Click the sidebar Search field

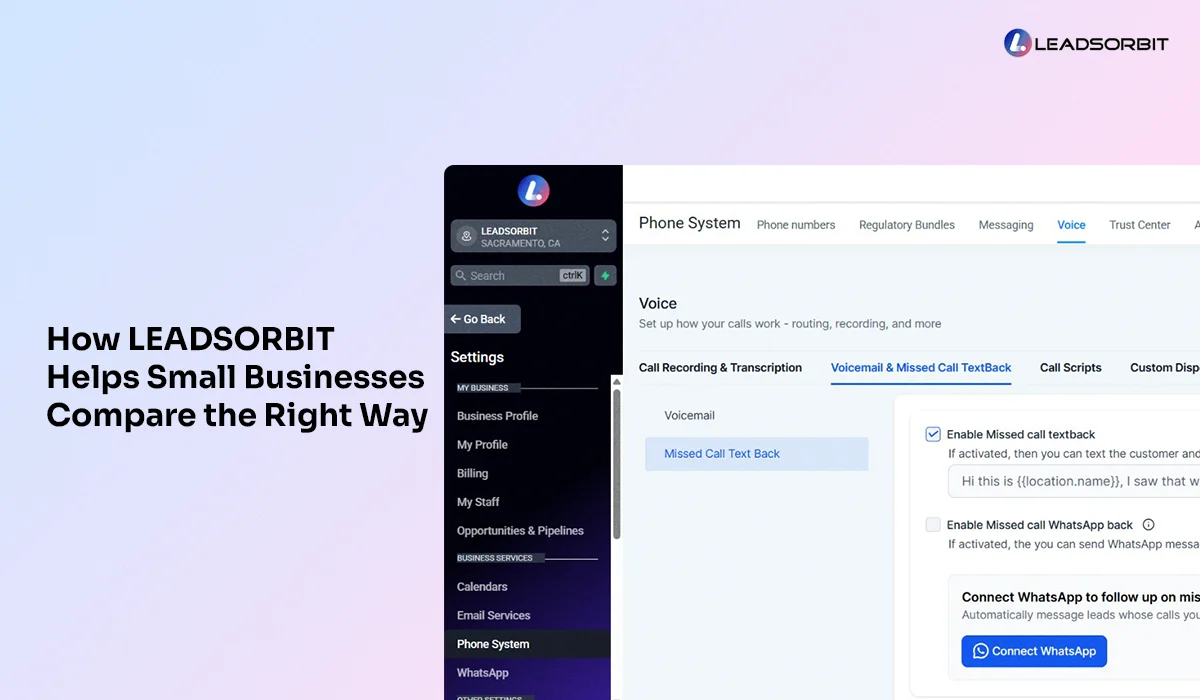[x=520, y=275]
